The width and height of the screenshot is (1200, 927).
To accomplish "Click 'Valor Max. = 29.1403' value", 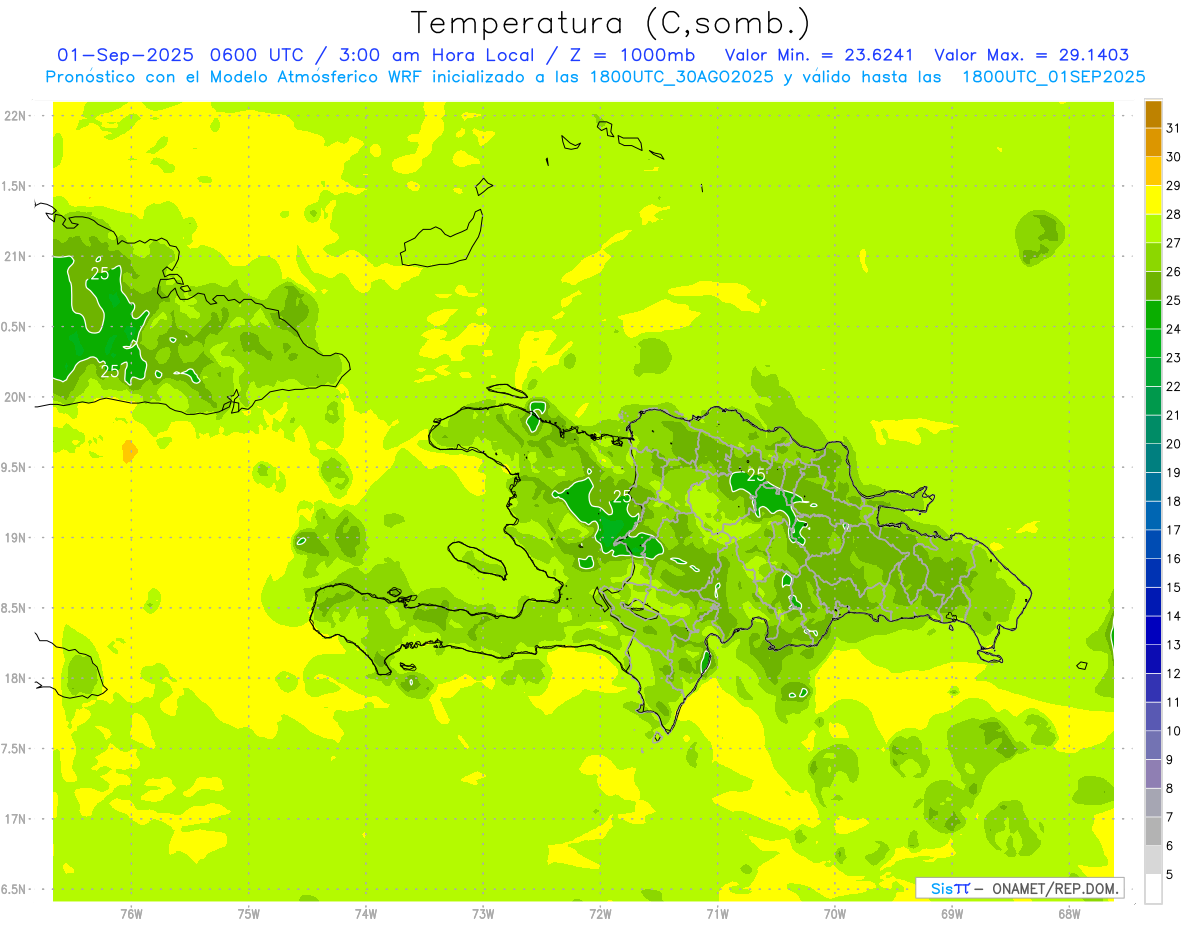I will [1032, 55].
